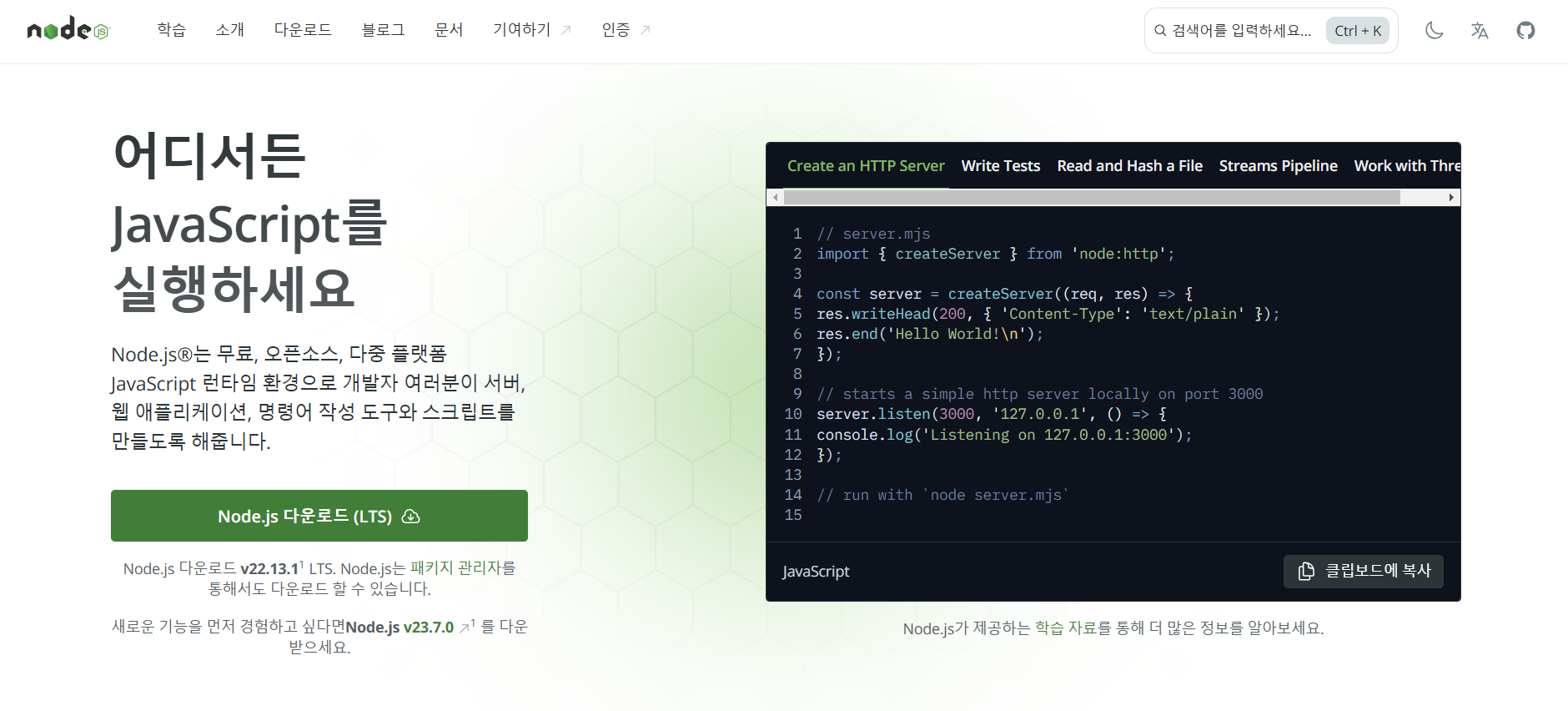Click the tab scrollbar right arrow
The height and width of the screenshot is (711, 1568).
click(x=1451, y=198)
